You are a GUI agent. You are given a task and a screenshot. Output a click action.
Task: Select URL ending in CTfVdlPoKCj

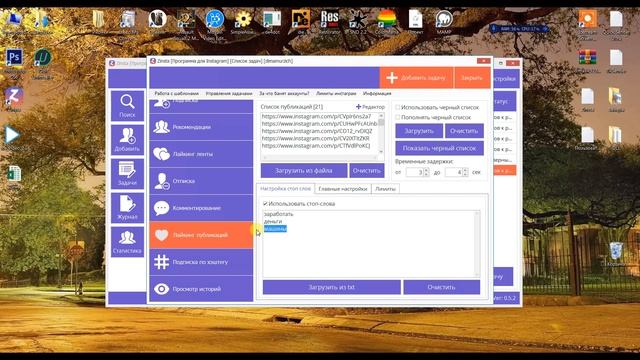coord(316,146)
